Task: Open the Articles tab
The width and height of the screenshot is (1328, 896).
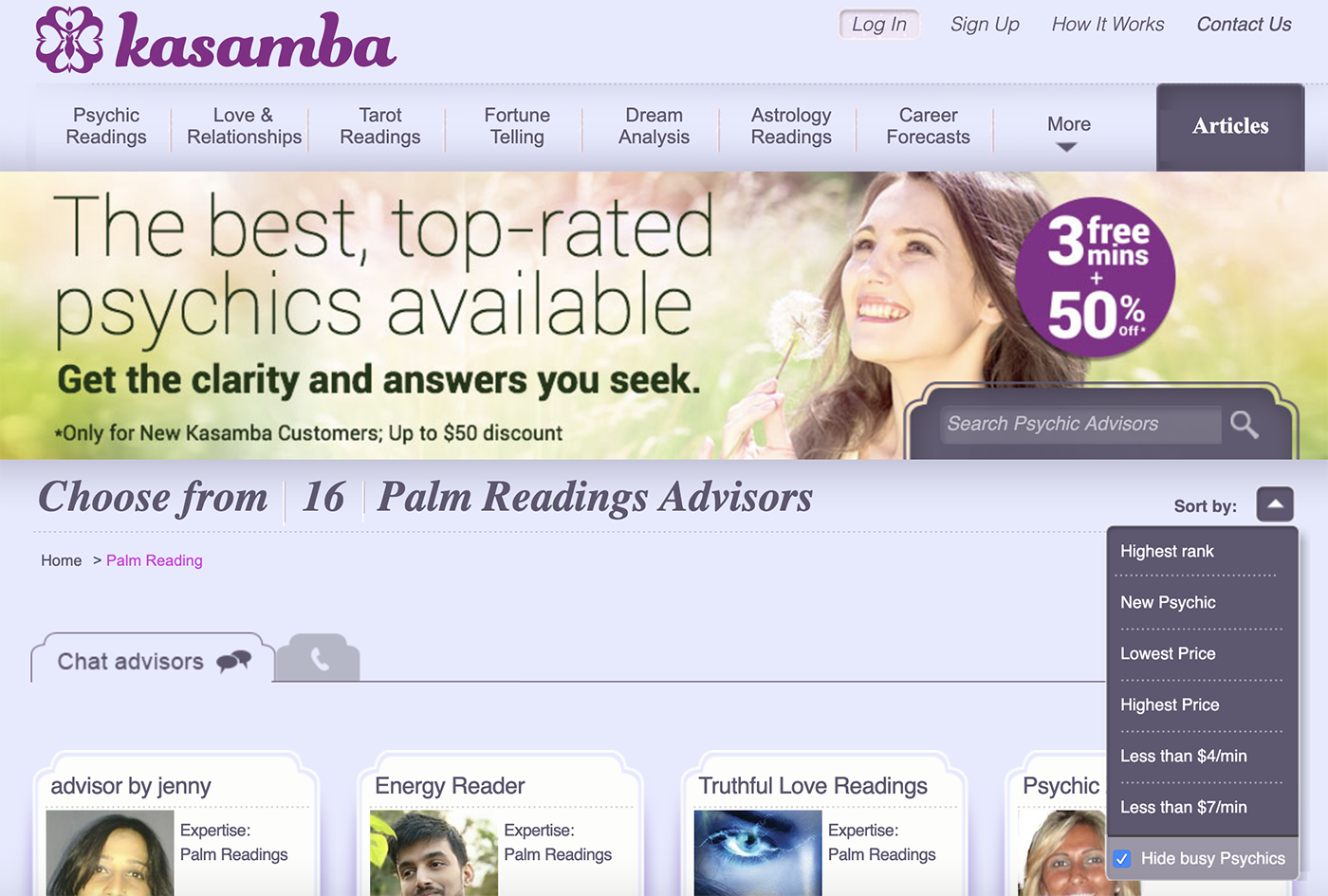Action: tap(1230, 126)
